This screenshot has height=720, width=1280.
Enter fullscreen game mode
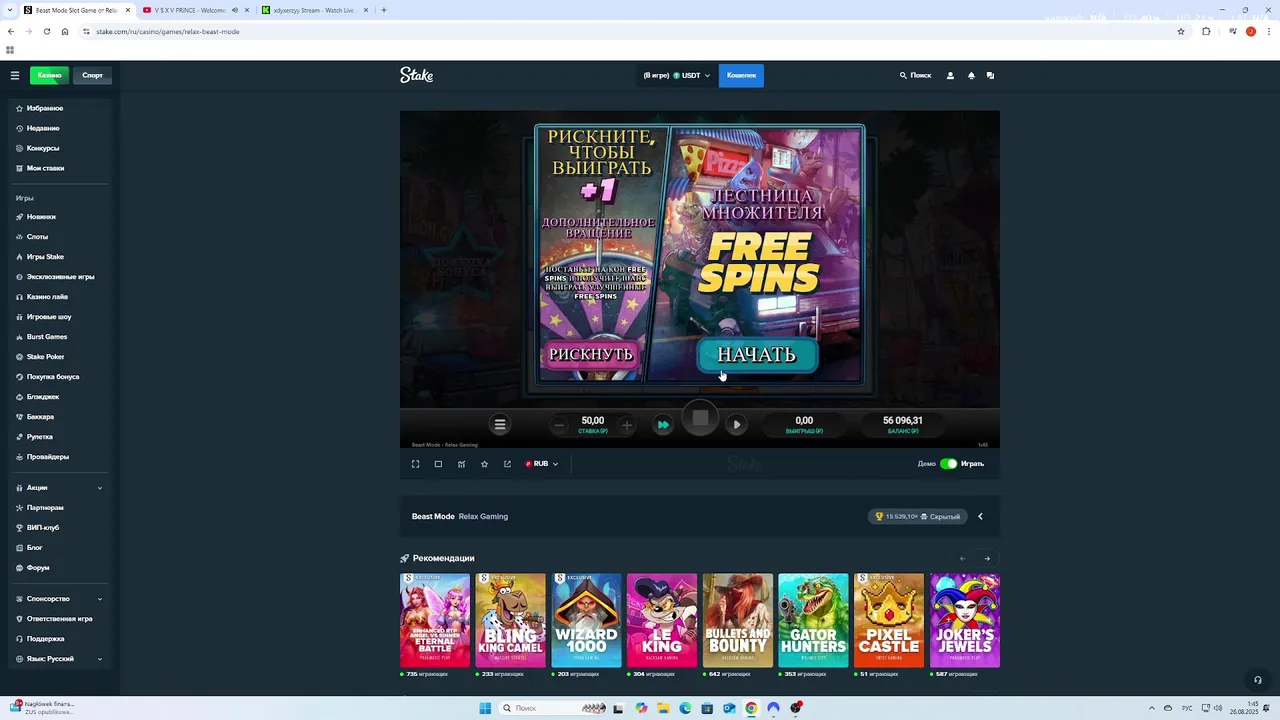[x=416, y=464]
